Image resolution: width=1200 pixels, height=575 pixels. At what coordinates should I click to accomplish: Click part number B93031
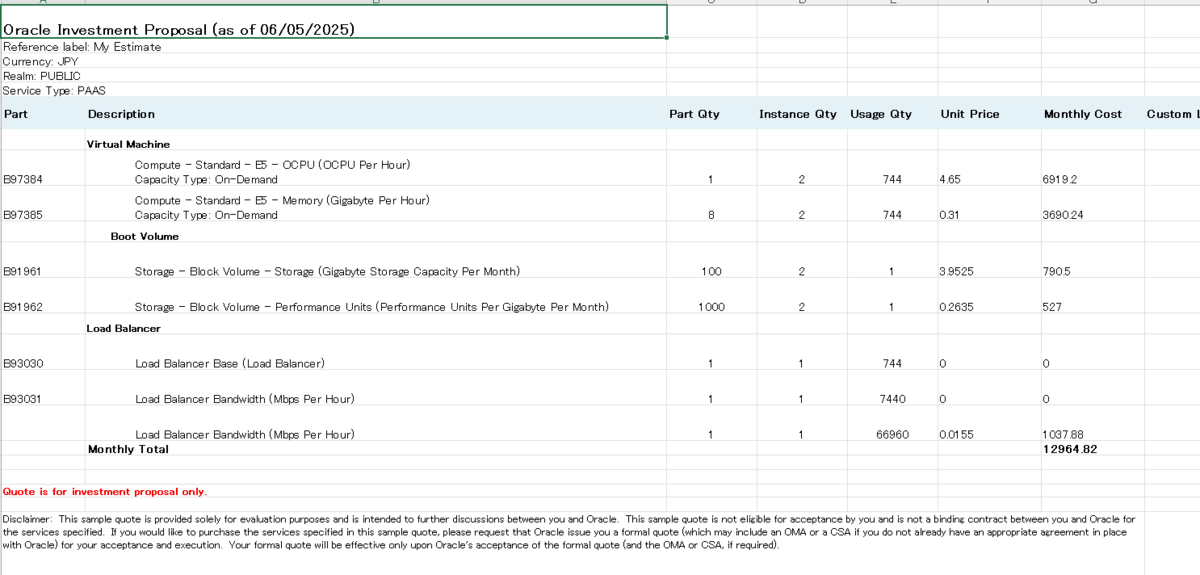tap(23, 399)
